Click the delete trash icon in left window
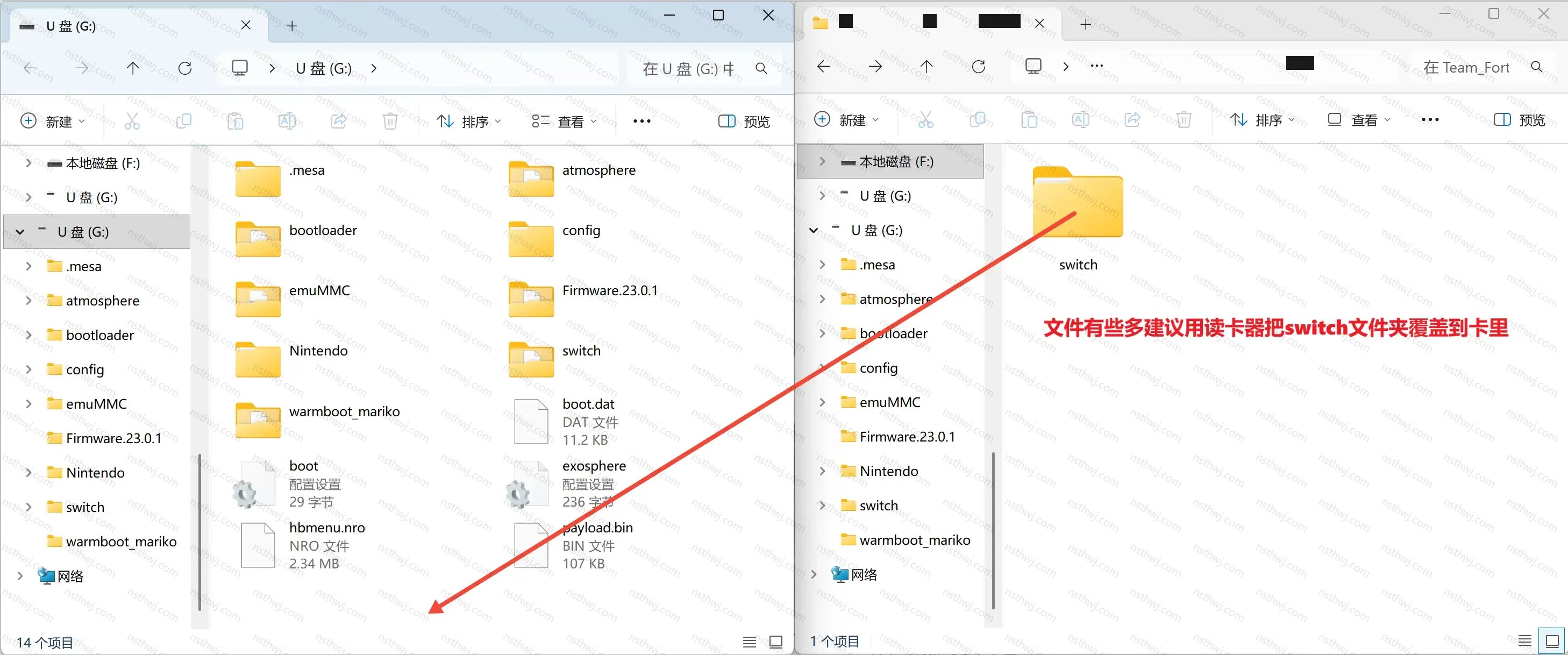 390,121
